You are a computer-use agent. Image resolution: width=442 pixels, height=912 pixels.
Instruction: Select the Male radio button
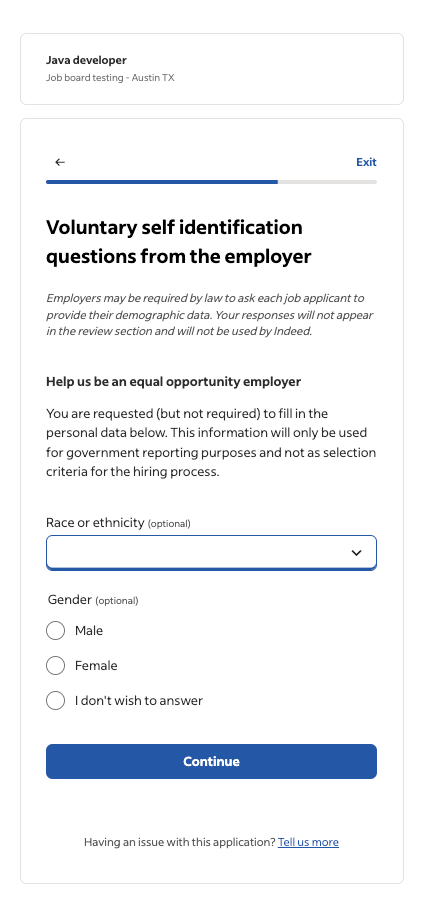[x=55, y=630]
